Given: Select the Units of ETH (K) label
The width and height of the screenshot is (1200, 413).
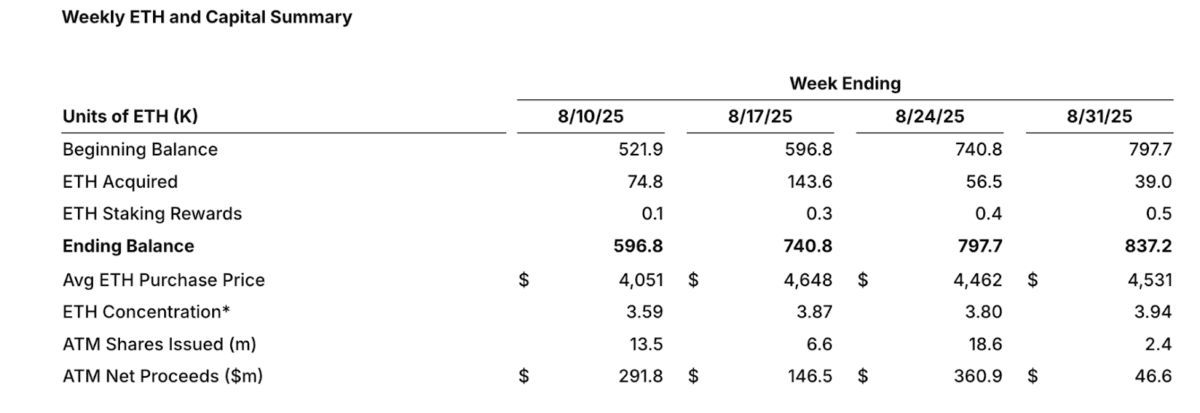Looking at the screenshot, I should coord(130,117).
